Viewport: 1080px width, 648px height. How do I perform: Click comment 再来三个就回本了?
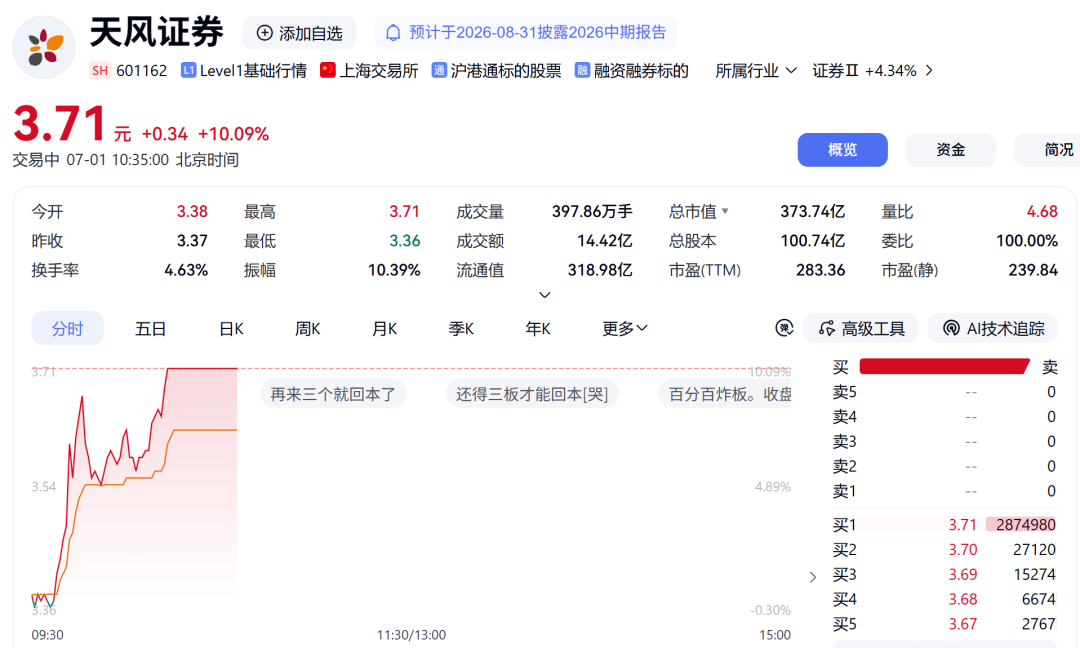tap(333, 394)
